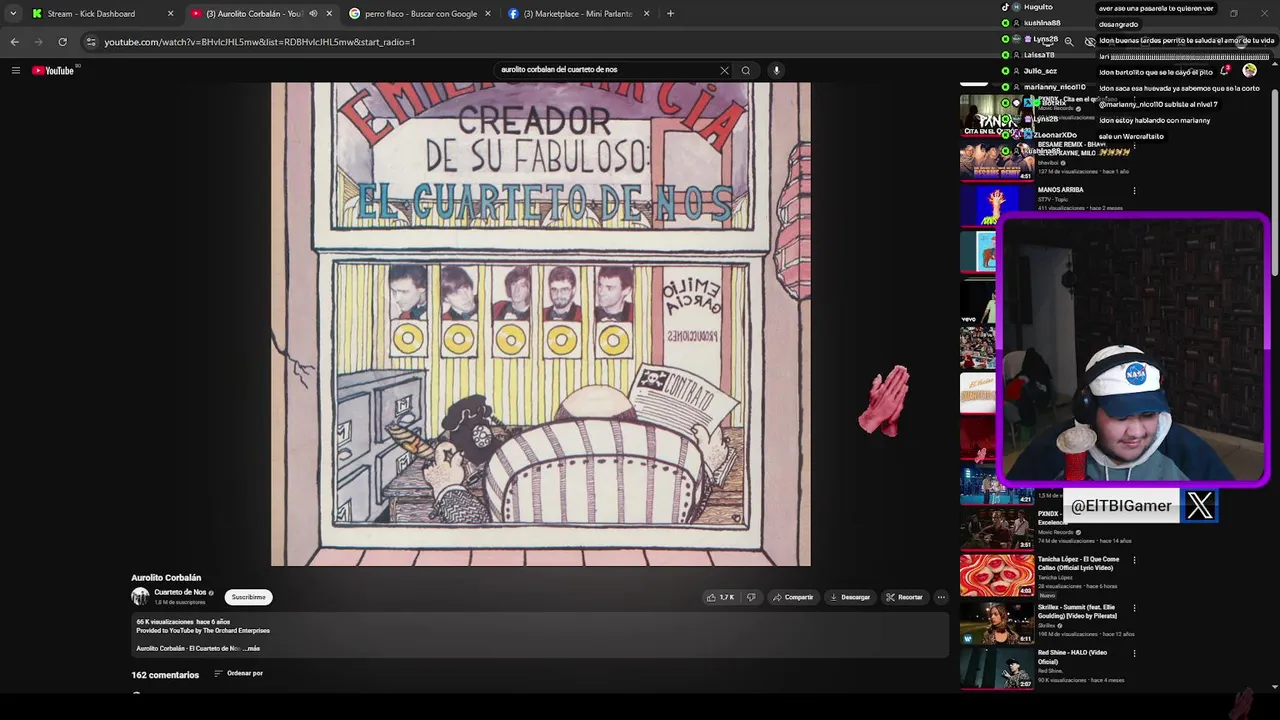
Task: View site information icon in address bar
Action: coord(91,42)
